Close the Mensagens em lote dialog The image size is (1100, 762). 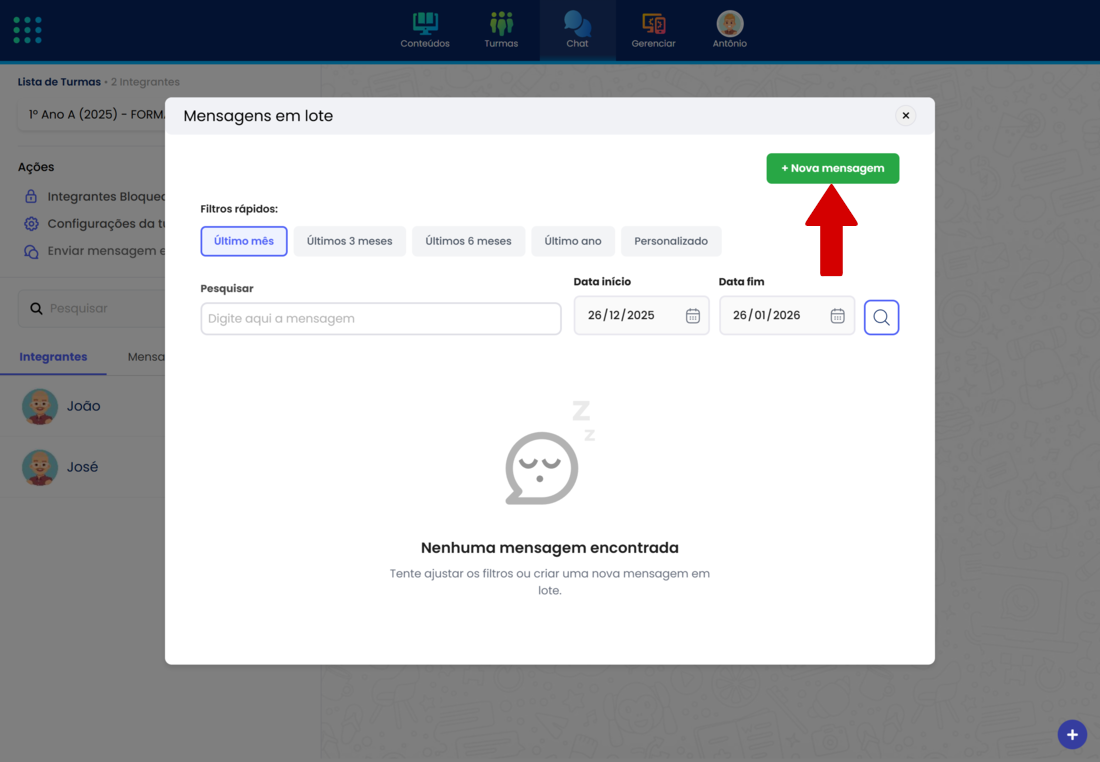click(x=906, y=116)
